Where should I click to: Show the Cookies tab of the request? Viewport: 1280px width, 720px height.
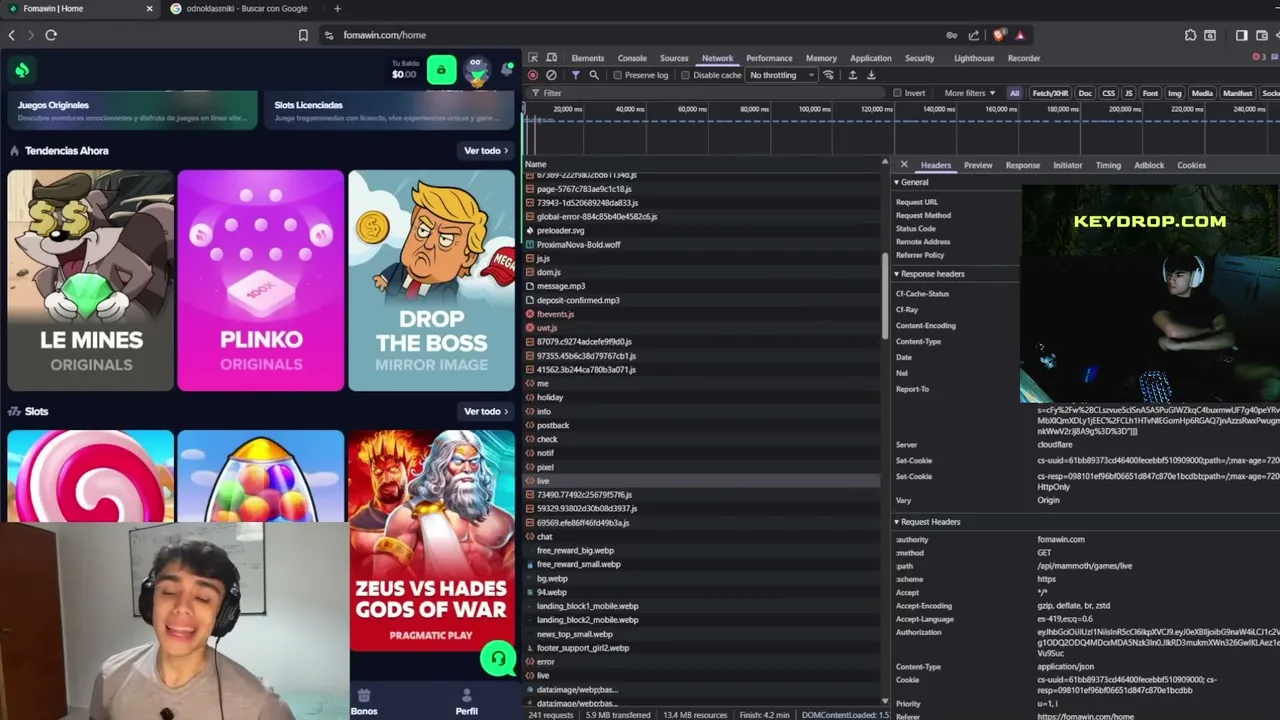(1191, 165)
